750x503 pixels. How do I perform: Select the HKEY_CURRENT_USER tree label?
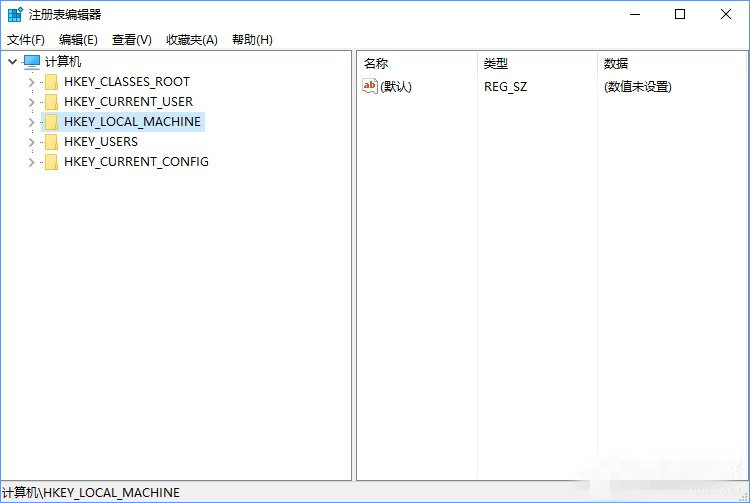(x=128, y=102)
